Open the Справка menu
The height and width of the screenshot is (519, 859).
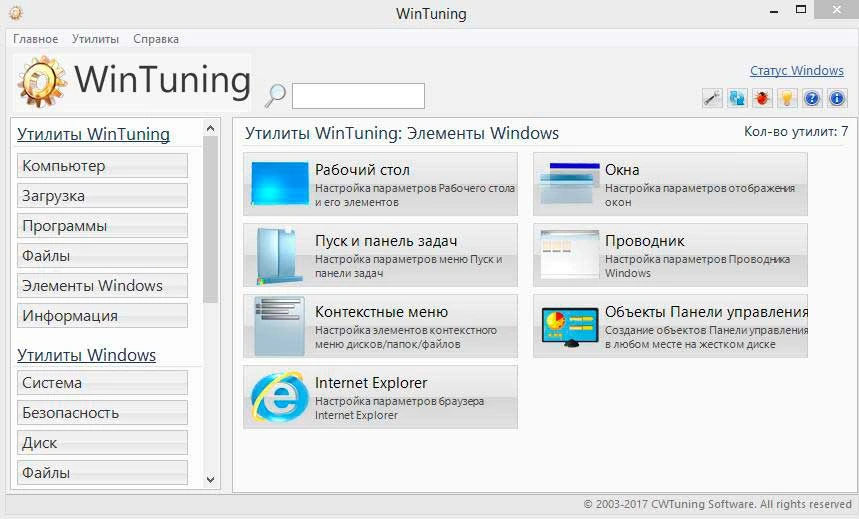(156, 39)
